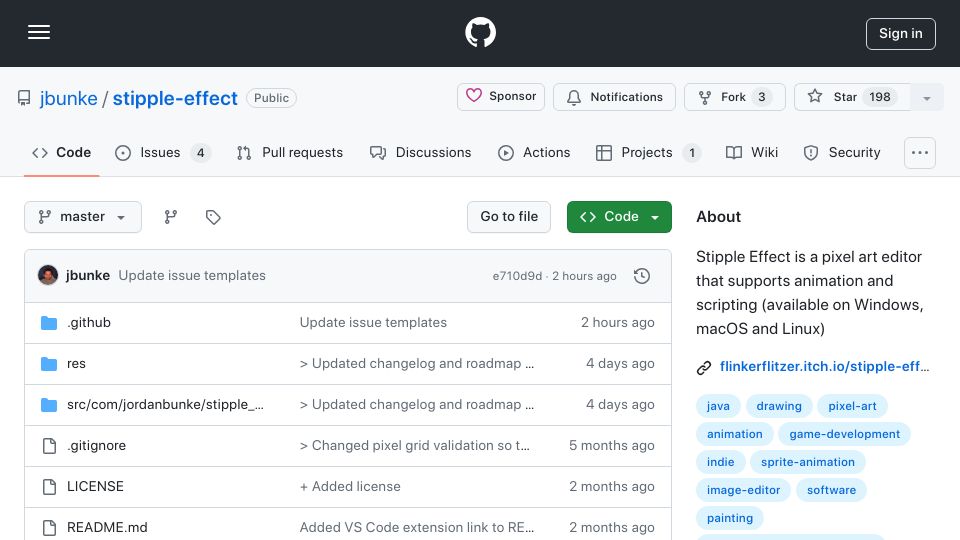960x540 pixels.
Task: Click the .github folder icon
Action: tap(49, 323)
